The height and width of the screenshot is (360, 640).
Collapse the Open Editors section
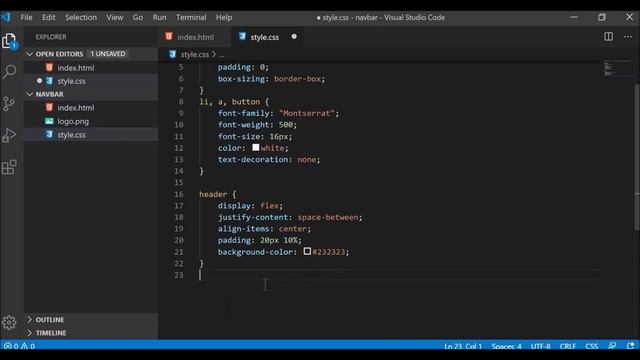(29, 54)
